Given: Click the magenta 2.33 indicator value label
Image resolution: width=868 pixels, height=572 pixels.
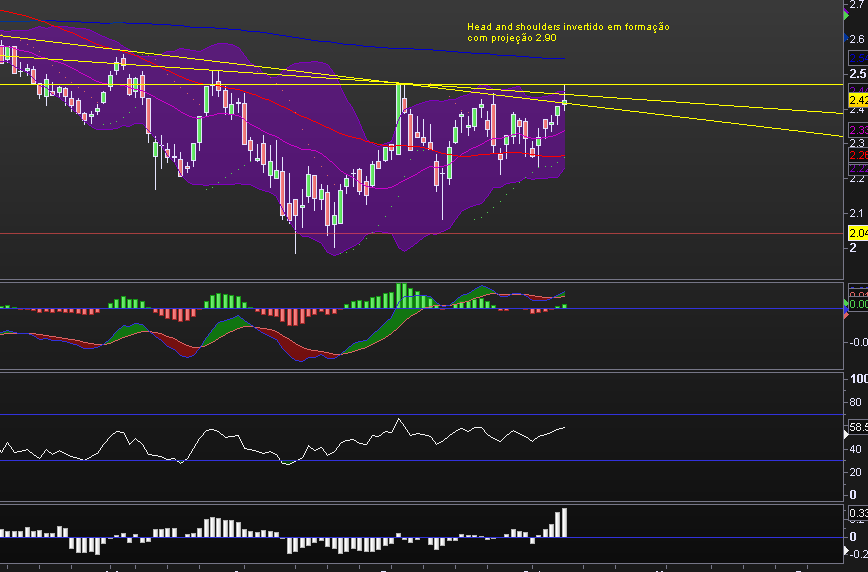Looking at the screenshot, I should (x=858, y=130).
